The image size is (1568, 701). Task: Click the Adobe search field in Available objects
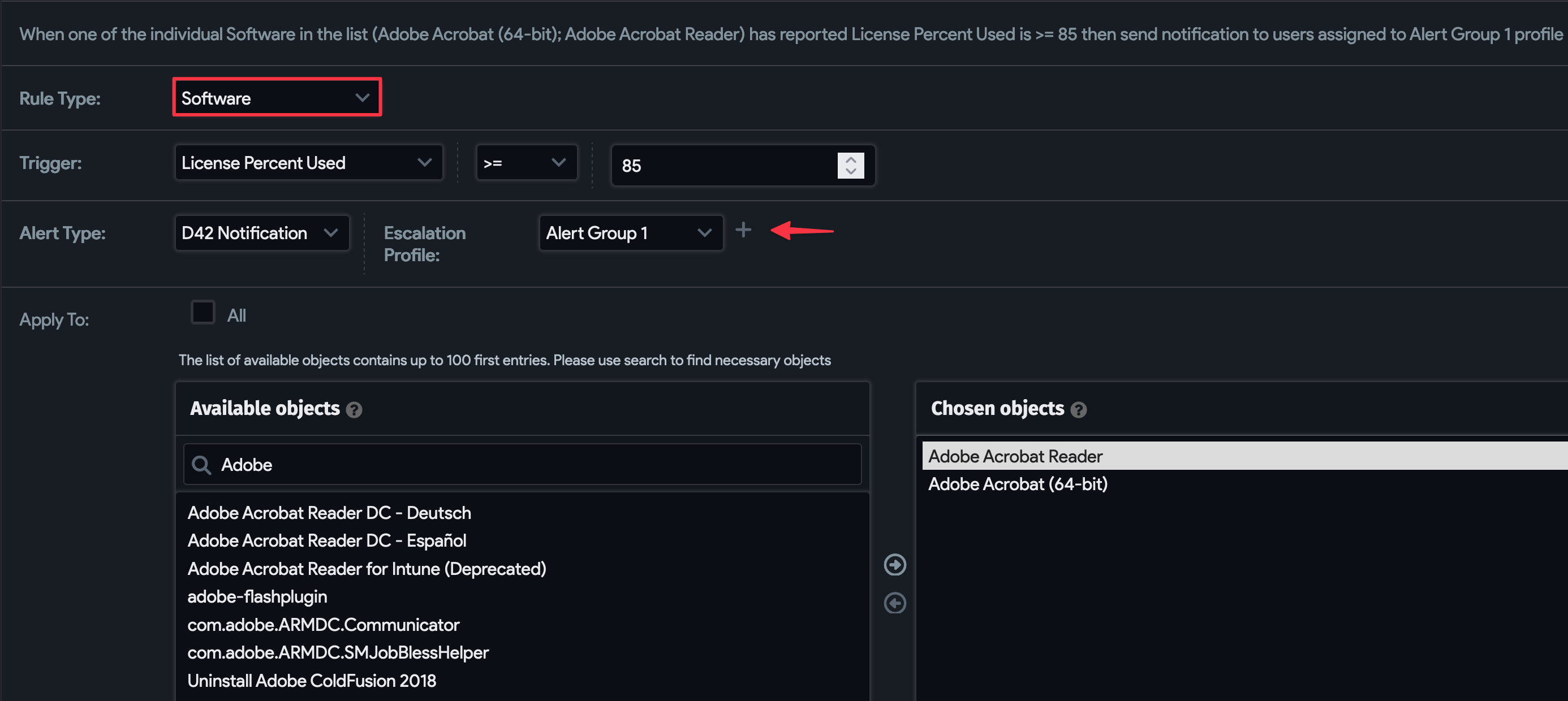(522, 464)
